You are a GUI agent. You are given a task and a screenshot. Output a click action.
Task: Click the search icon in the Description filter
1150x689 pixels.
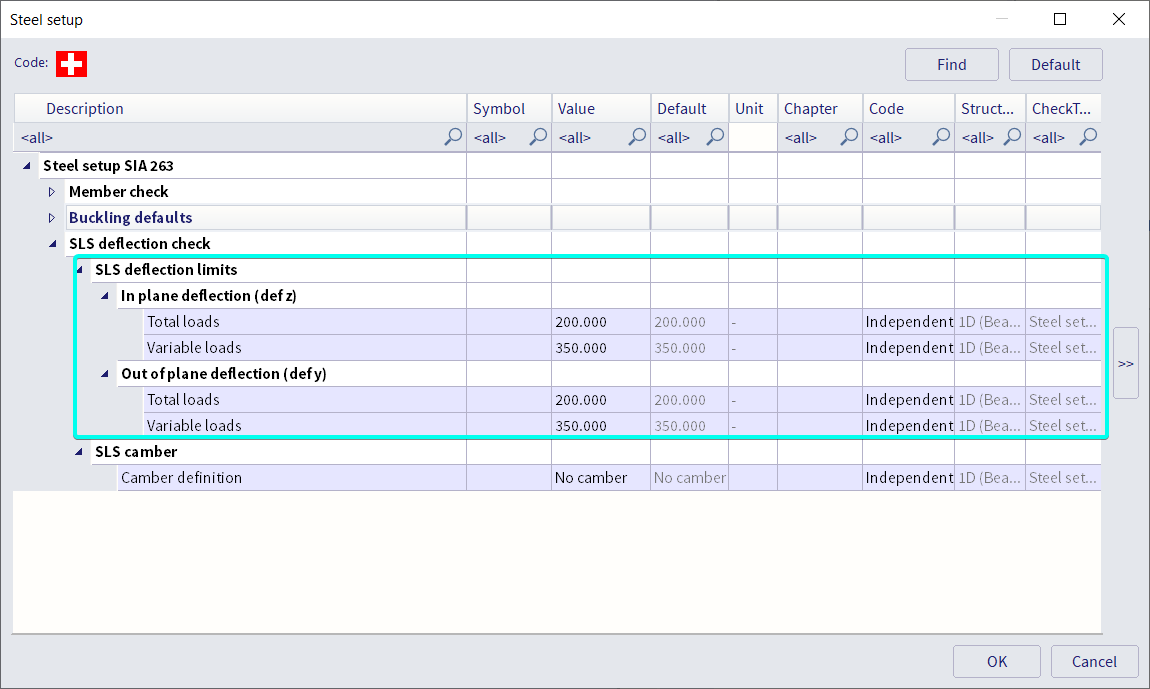tap(454, 137)
